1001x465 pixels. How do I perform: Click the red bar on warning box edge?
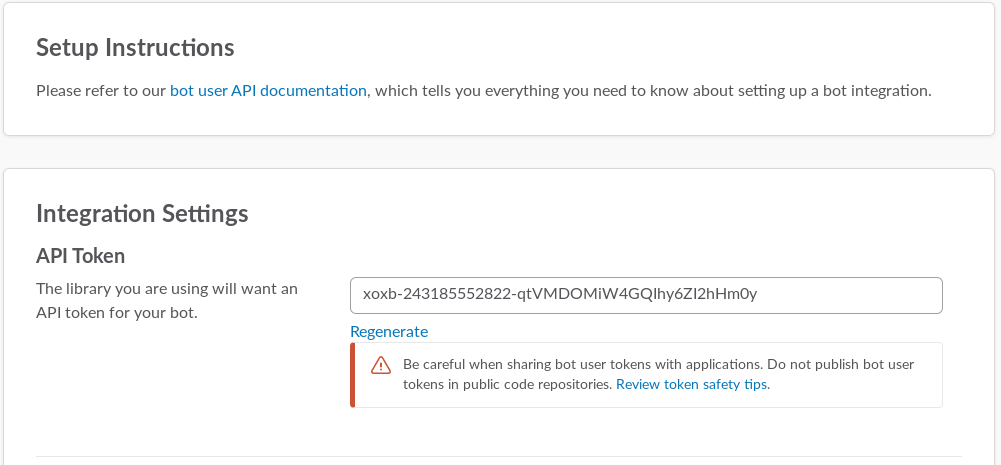352,375
